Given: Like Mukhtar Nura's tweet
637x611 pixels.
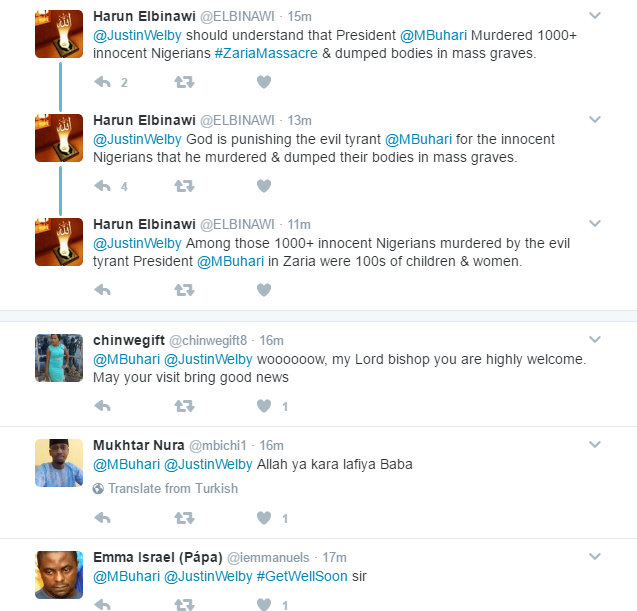Looking at the screenshot, I should click(264, 518).
